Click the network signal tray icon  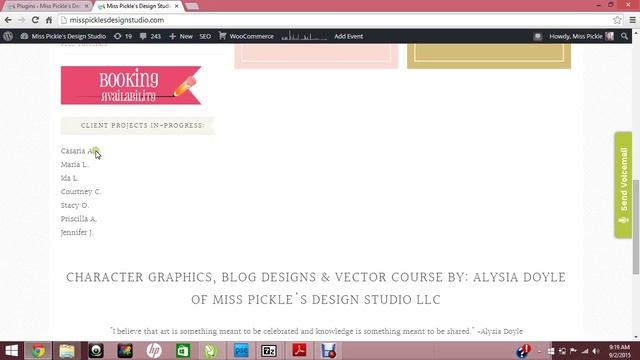[x=585, y=351]
